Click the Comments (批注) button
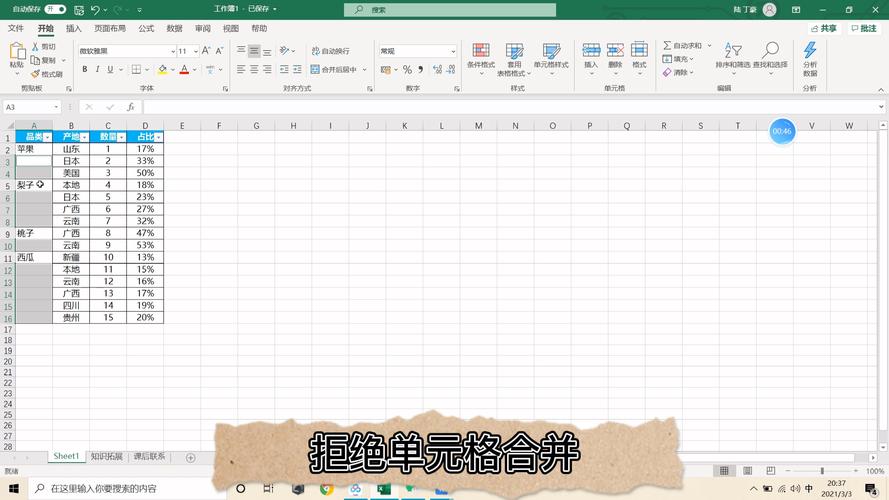Image resolution: width=889 pixels, height=500 pixels. 864,28
